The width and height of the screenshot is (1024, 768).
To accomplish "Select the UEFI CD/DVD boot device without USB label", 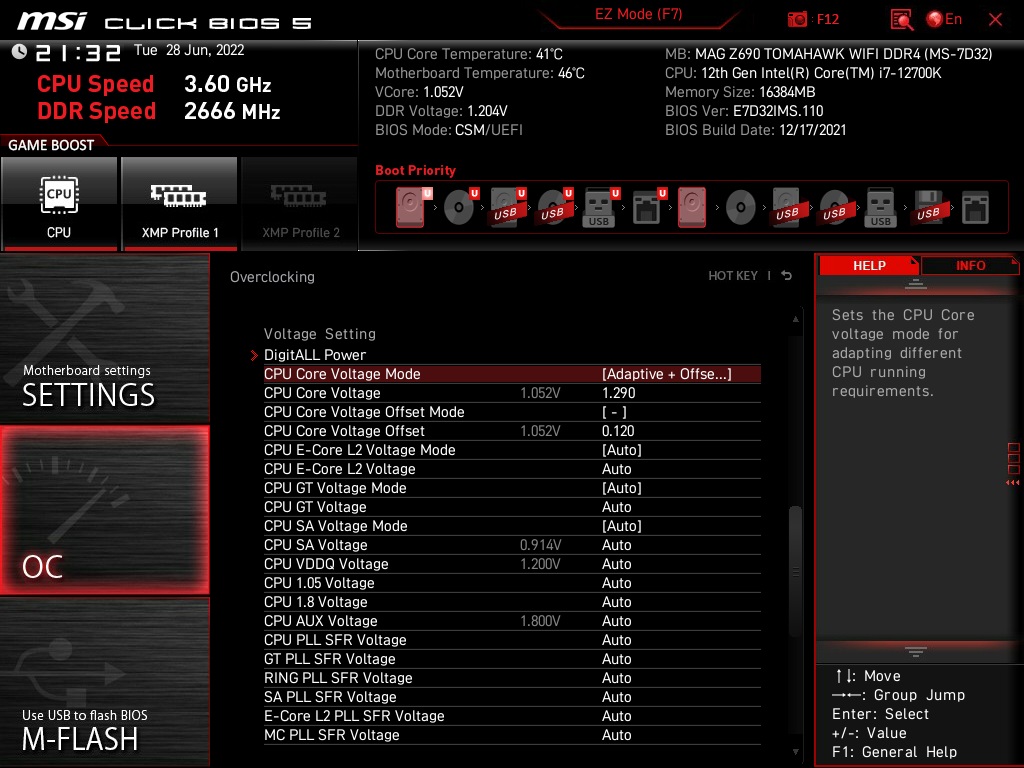I will coord(460,208).
